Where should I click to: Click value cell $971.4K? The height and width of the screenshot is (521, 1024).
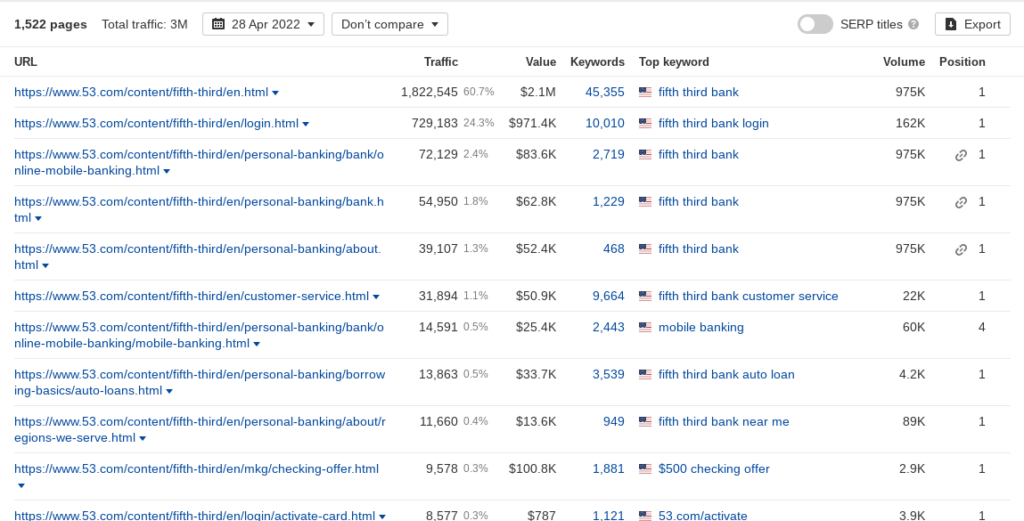point(532,123)
